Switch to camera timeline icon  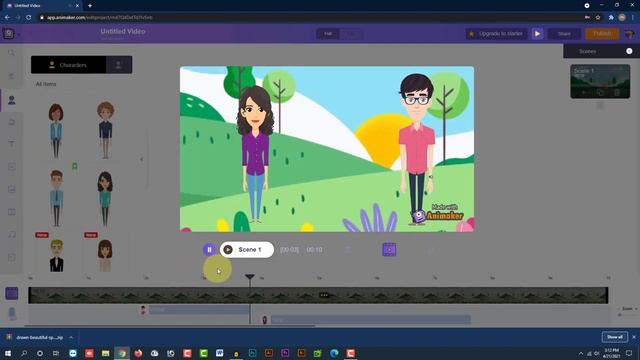11,313
